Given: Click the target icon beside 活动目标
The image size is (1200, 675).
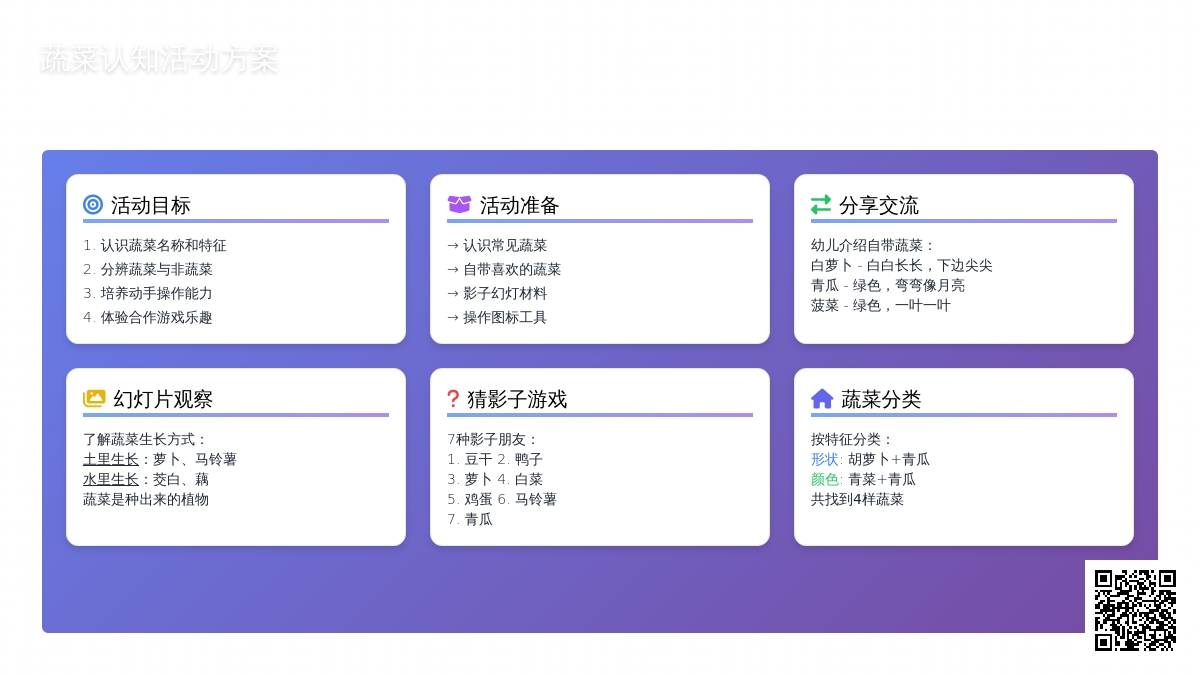Looking at the screenshot, I should (93, 205).
